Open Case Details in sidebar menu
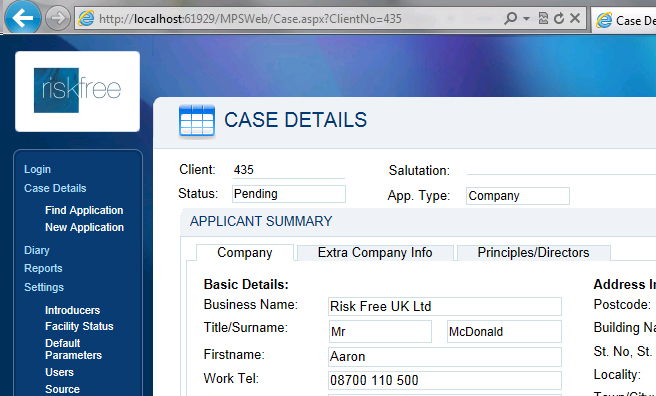This screenshot has width=656, height=396. pos(55,188)
